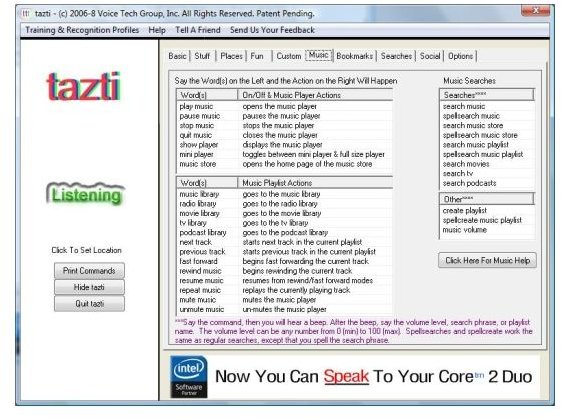Viewport: 562px width, 418px height.
Task: Switch to the Social tab
Action: pos(430,56)
